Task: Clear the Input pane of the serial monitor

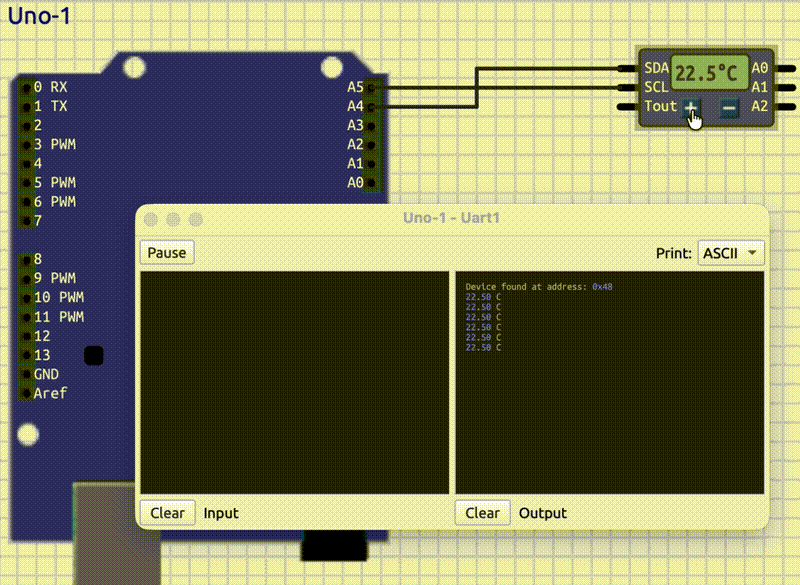Action: click(x=167, y=512)
